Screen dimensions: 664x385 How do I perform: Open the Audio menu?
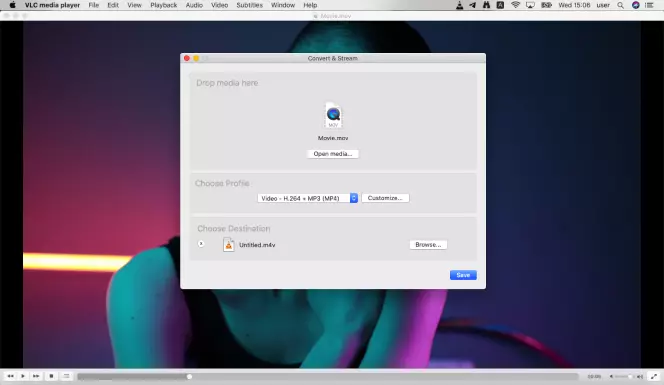pyautogui.click(x=194, y=5)
